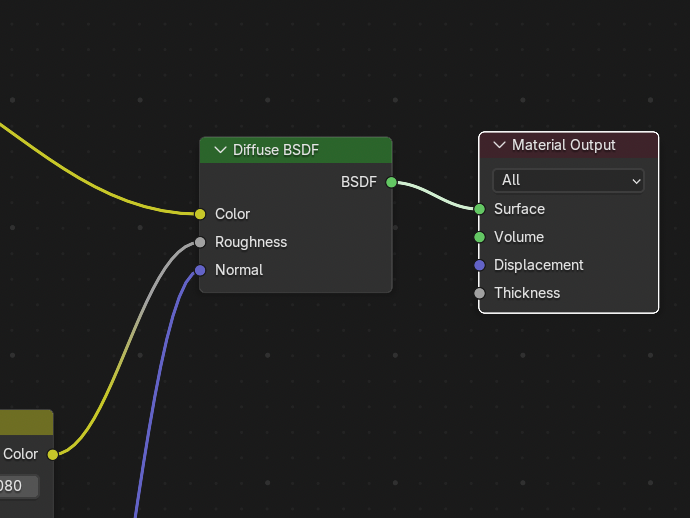Viewport: 690px width, 518px height.
Task: Click the Color input socket on Diffuse BSDF
Action: tap(200, 214)
